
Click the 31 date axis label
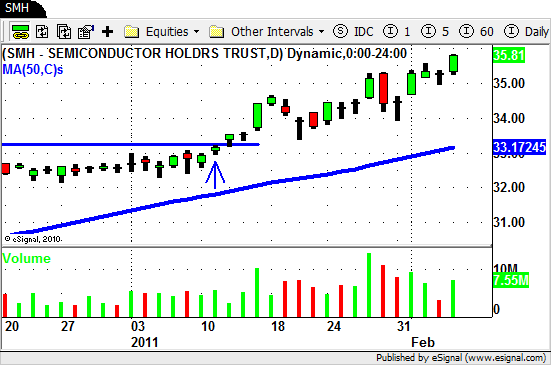pyautogui.click(x=404, y=326)
